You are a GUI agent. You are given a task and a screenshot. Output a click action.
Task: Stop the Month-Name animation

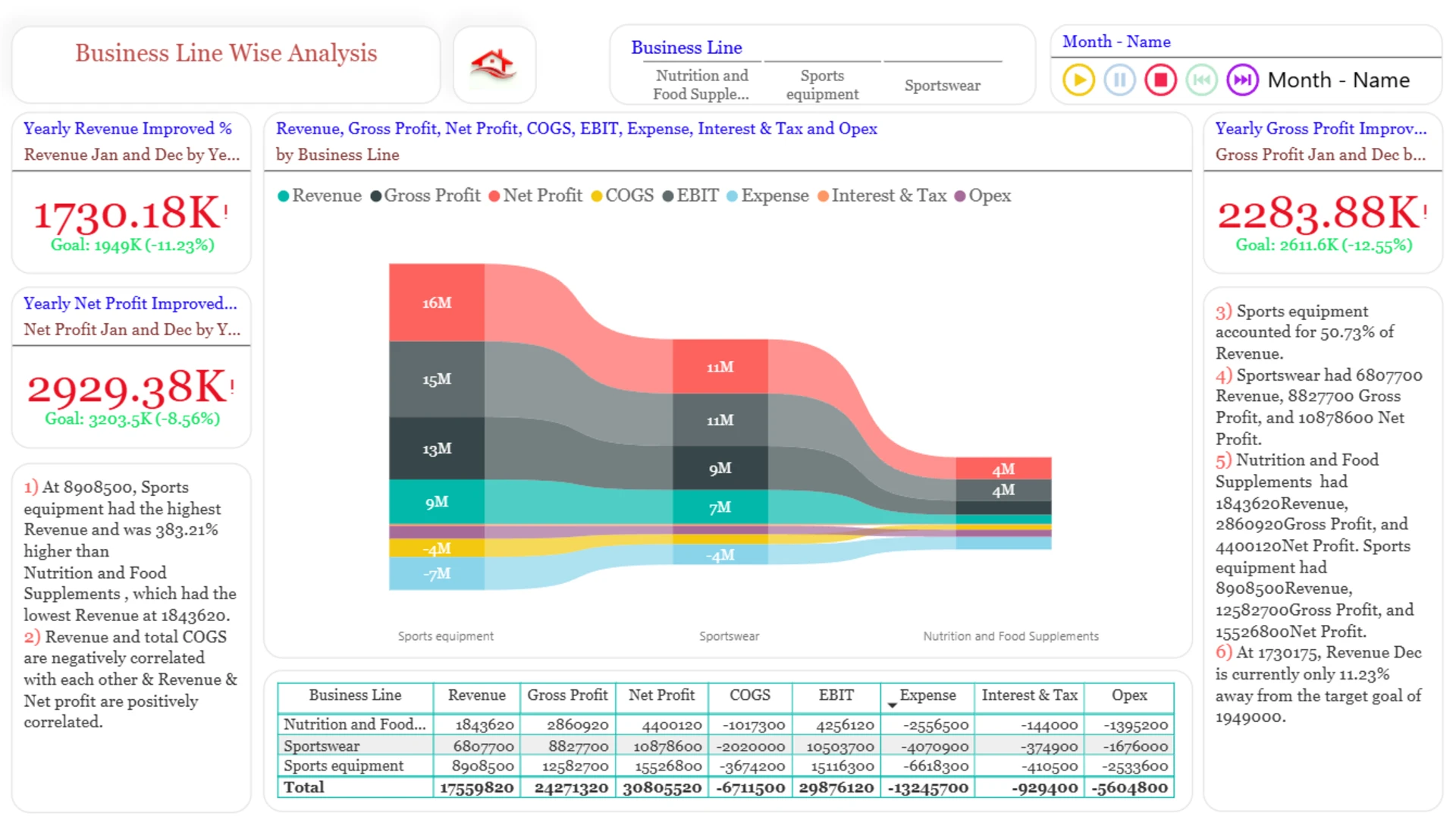point(1160,80)
